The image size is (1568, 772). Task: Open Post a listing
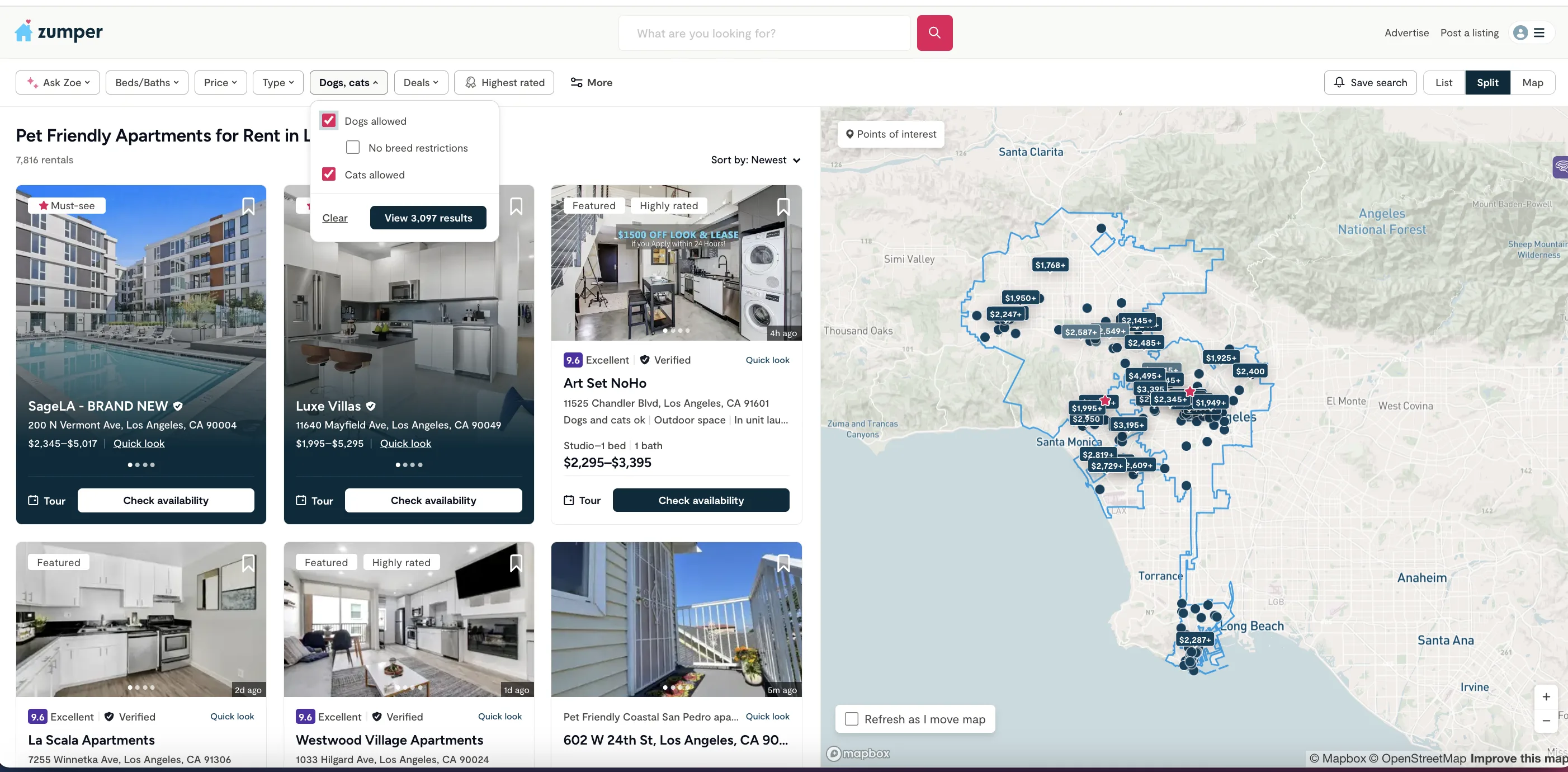click(1469, 33)
